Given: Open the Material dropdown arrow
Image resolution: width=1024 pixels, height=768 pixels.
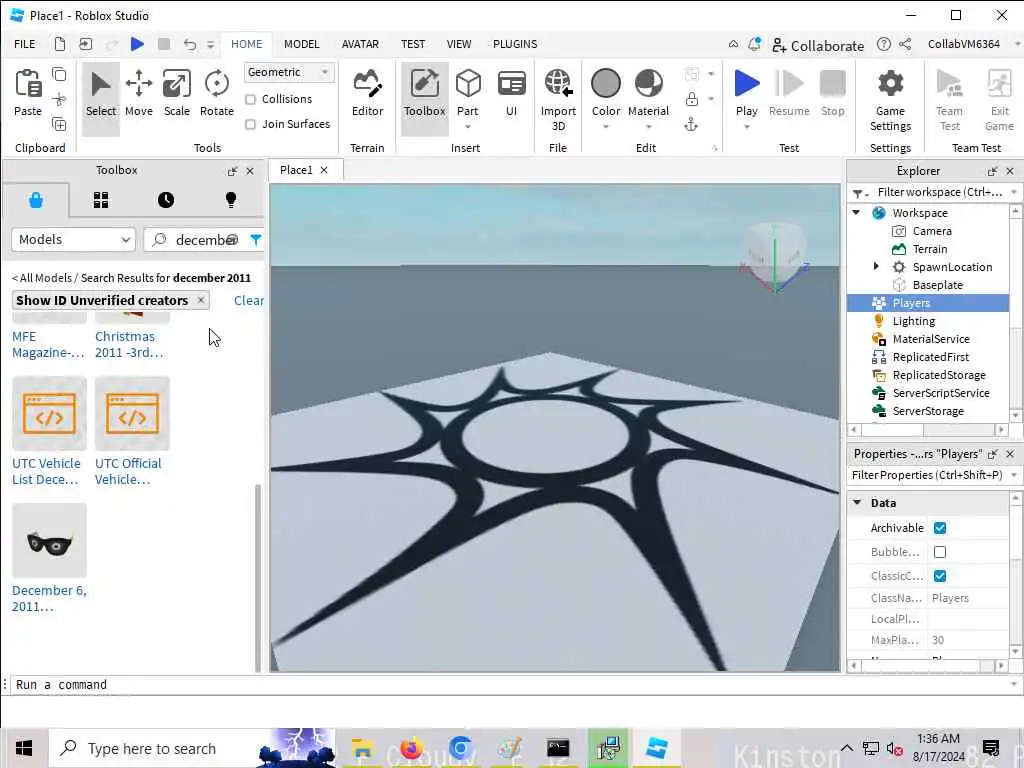Looking at the screenshot, I should (x=648, y=127).
